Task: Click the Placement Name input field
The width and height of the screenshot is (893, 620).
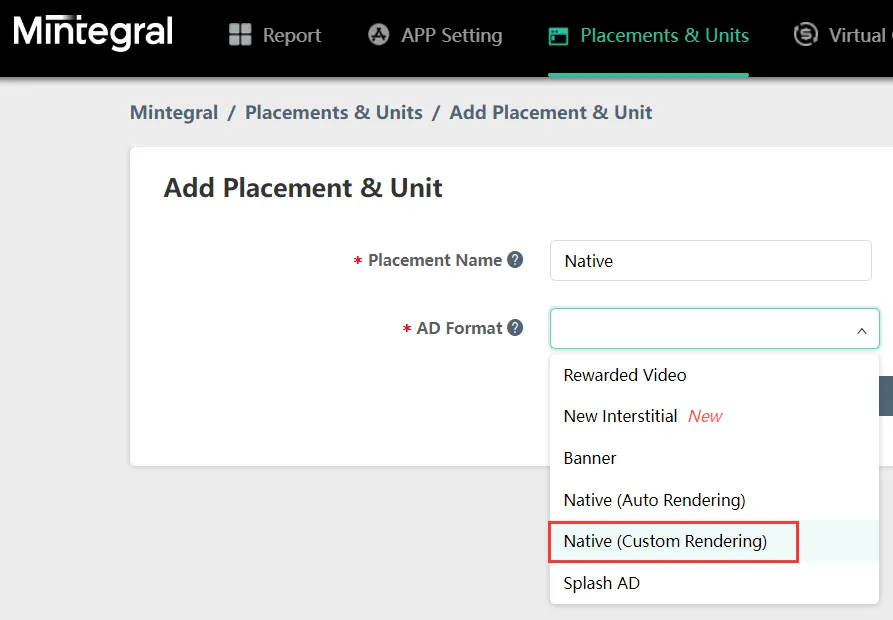Action: (710, 260)
